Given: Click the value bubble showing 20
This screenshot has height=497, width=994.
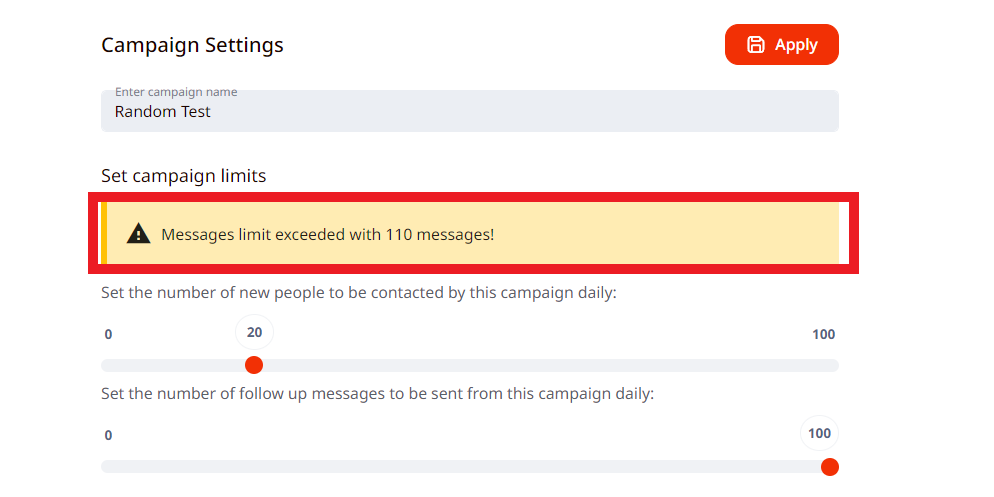Looking at the screenshot, I should [x=254, y=332].
